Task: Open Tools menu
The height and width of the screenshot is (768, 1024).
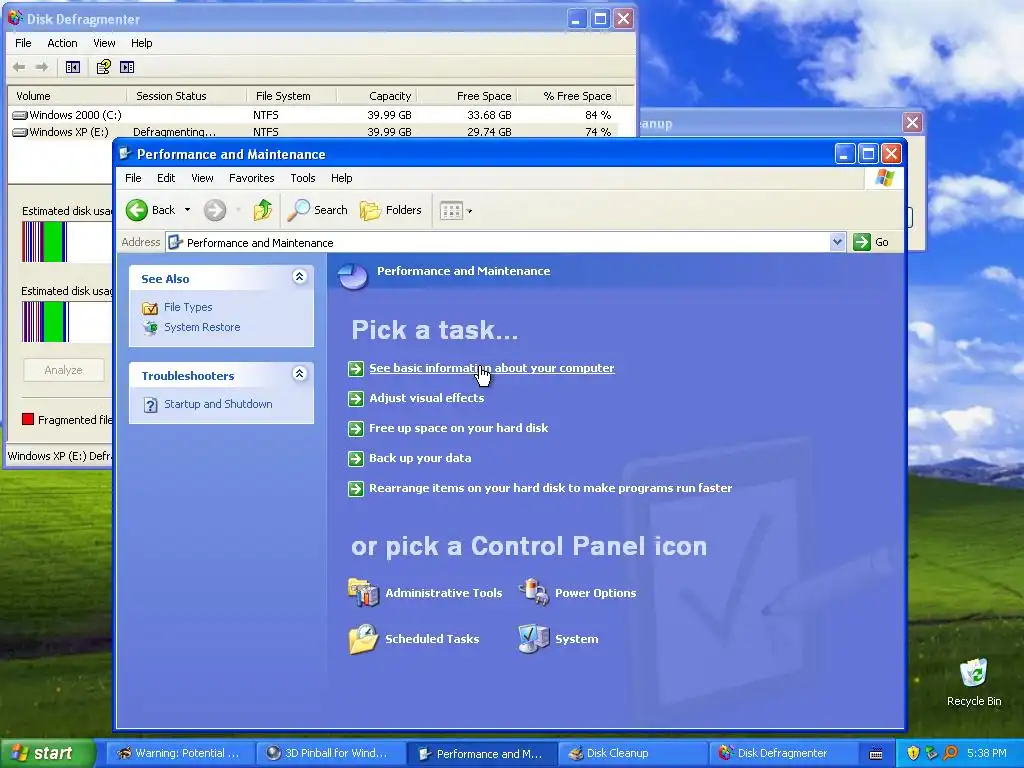Action: (x=302, y=178)
